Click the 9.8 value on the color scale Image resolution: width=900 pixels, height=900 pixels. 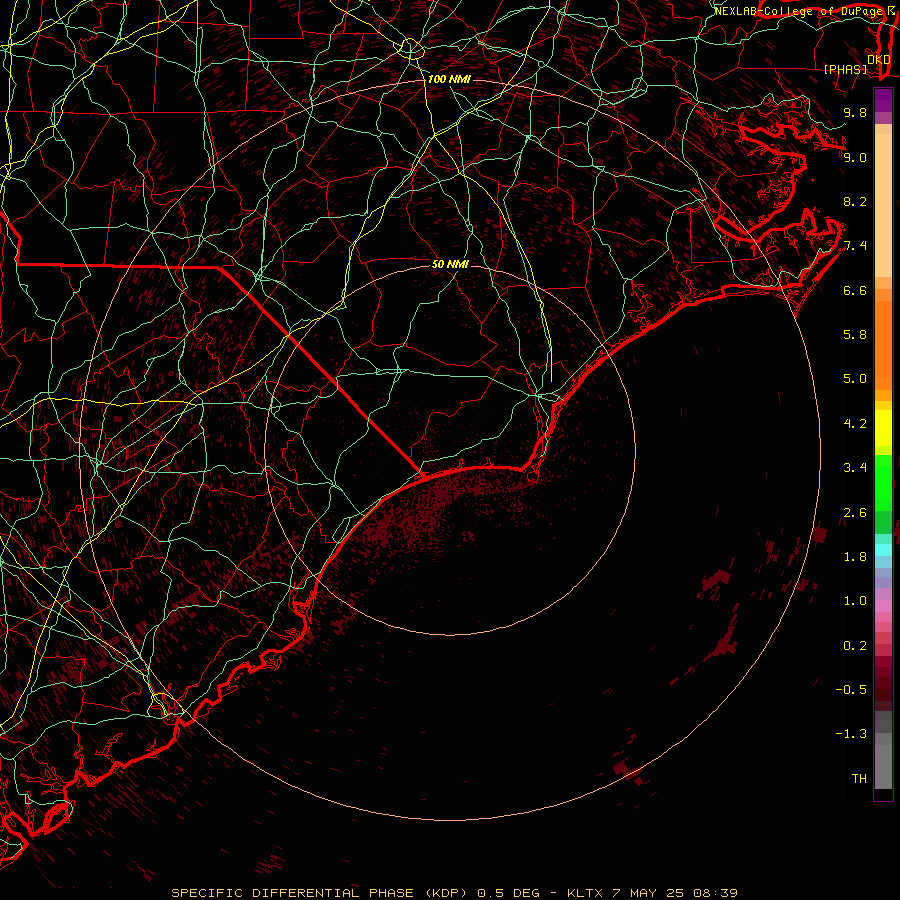point(855,112)
